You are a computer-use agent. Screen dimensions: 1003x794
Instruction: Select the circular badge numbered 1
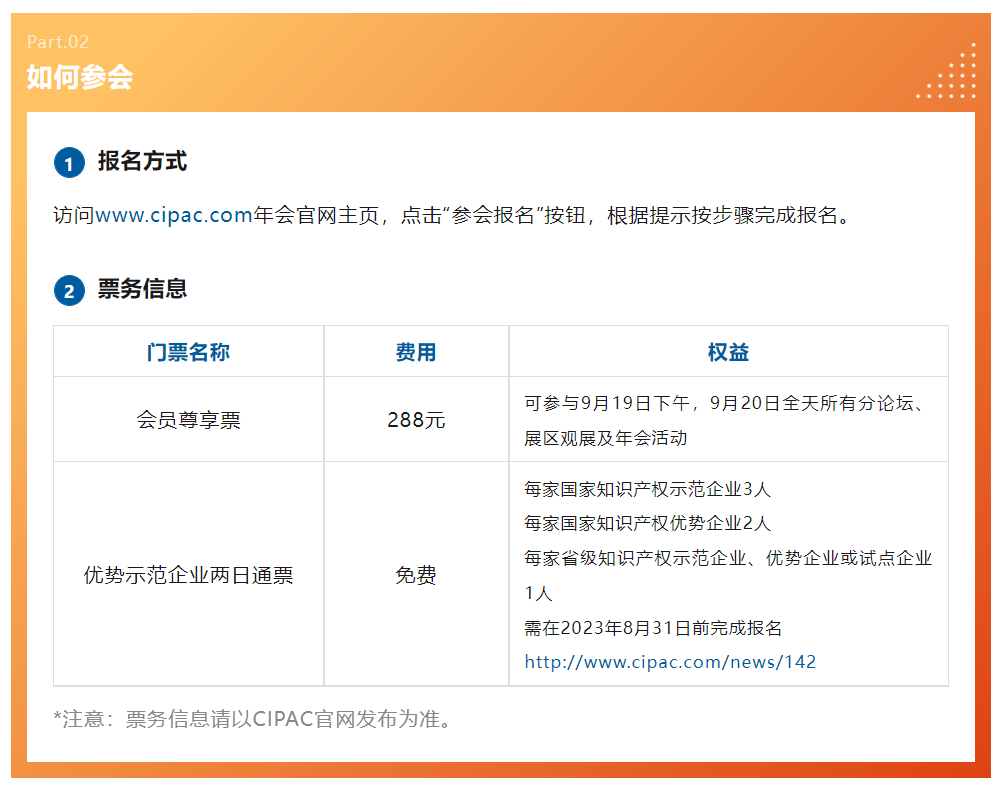tap(69, 162)
